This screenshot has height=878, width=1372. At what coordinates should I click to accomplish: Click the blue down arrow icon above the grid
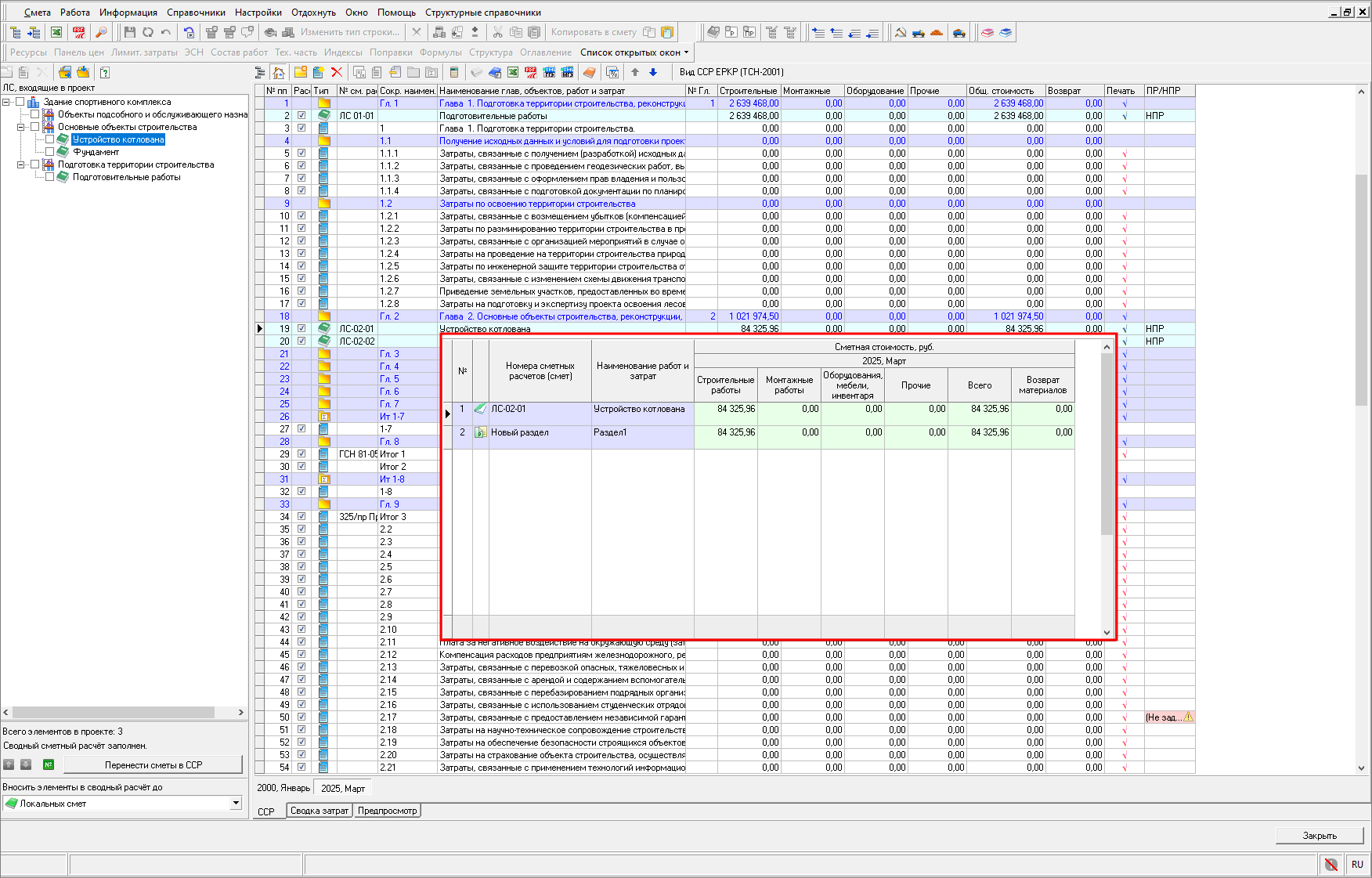coord(653,72)
